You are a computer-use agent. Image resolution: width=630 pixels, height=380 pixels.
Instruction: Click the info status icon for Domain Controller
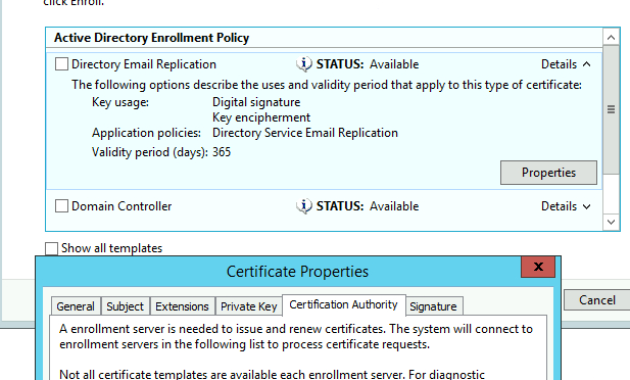pos(304,206)
